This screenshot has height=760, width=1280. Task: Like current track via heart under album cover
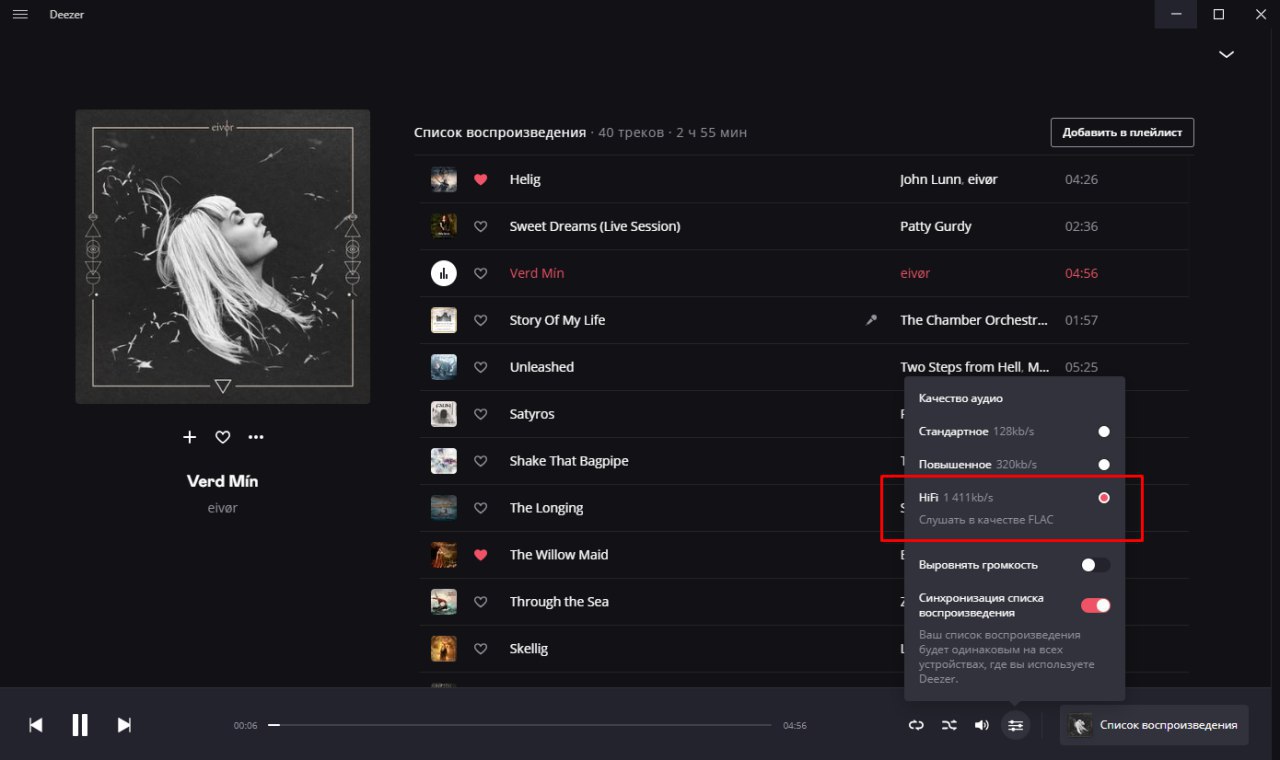(x=223, y=437)
